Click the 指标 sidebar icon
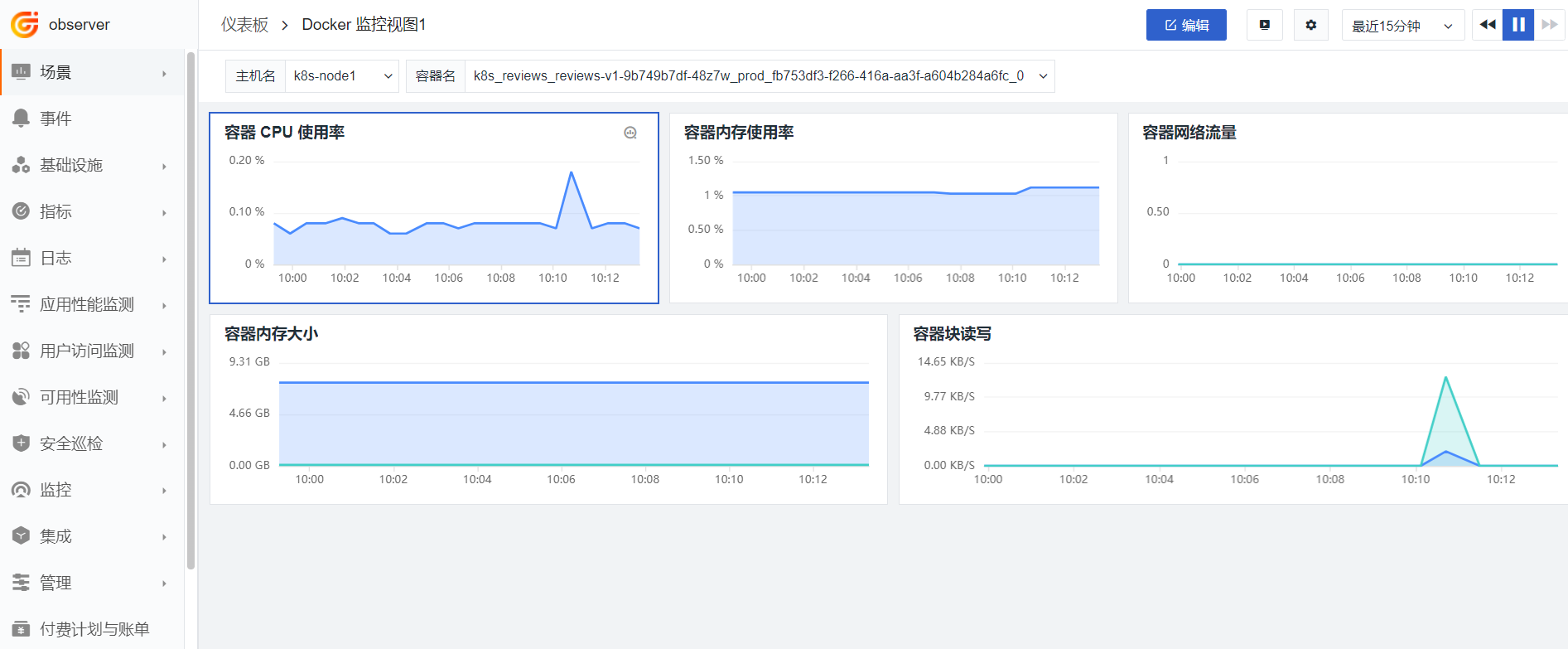Screen dimensions: 1568x649 tap(22, 211)
